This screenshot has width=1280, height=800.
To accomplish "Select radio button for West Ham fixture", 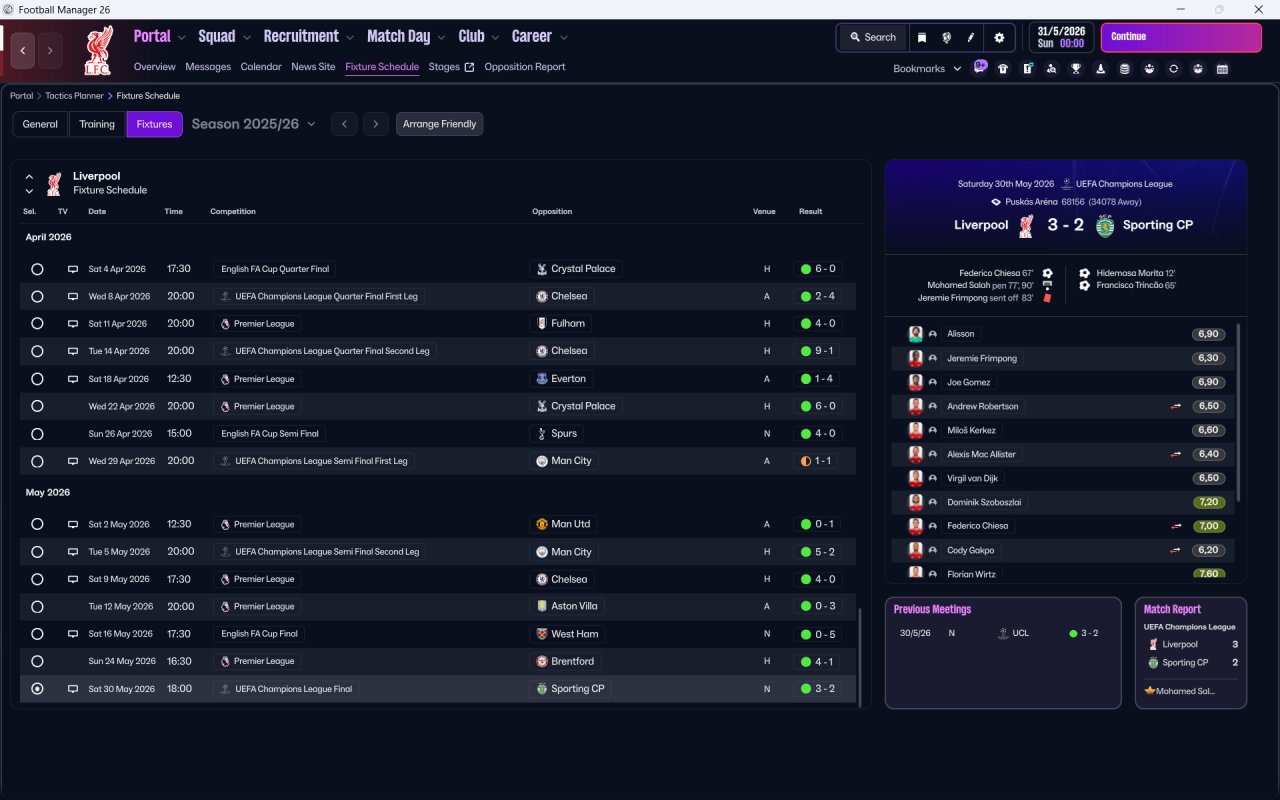I will click(x=37, y=634).
